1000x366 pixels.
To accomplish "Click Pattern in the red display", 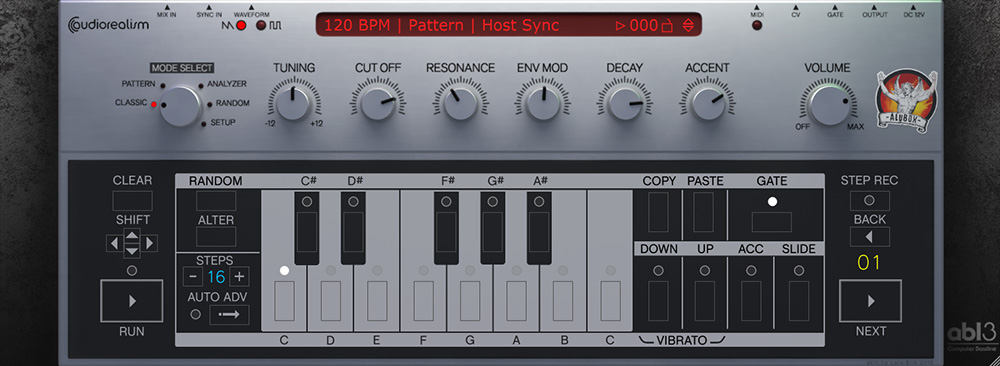I will point(436,26).
